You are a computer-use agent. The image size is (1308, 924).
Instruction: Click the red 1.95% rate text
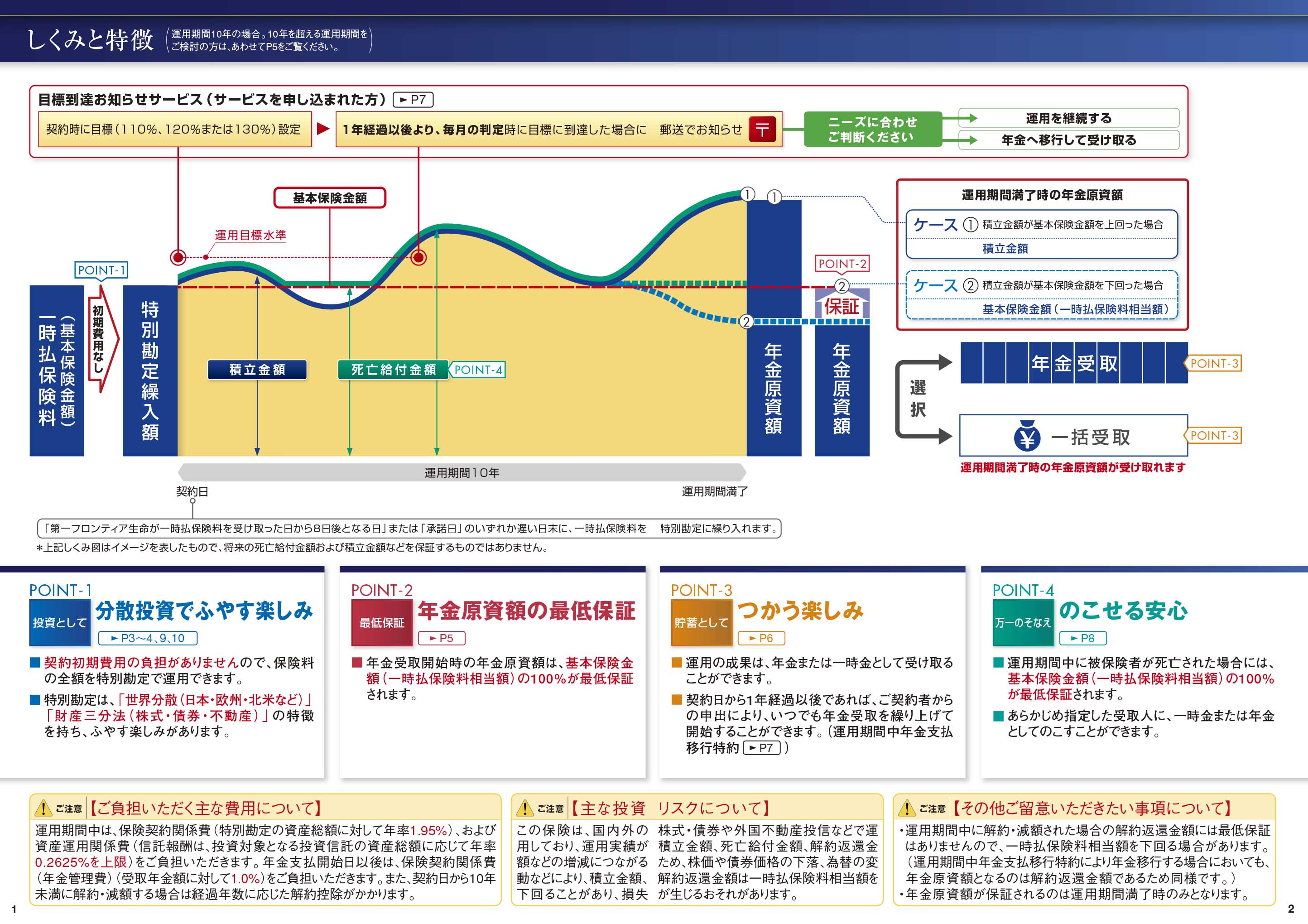pos(428,830)
